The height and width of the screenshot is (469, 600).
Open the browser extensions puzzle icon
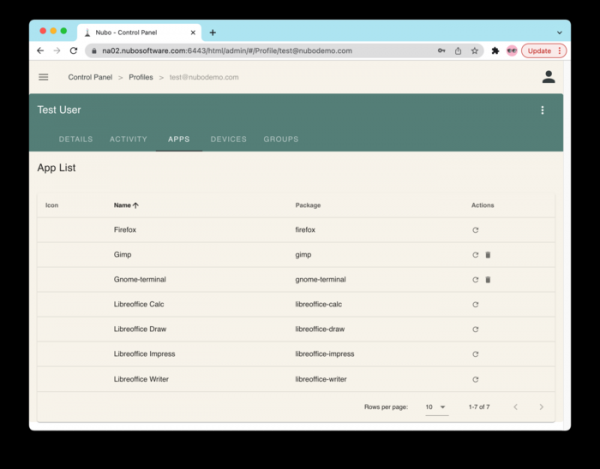pos(495,50)
